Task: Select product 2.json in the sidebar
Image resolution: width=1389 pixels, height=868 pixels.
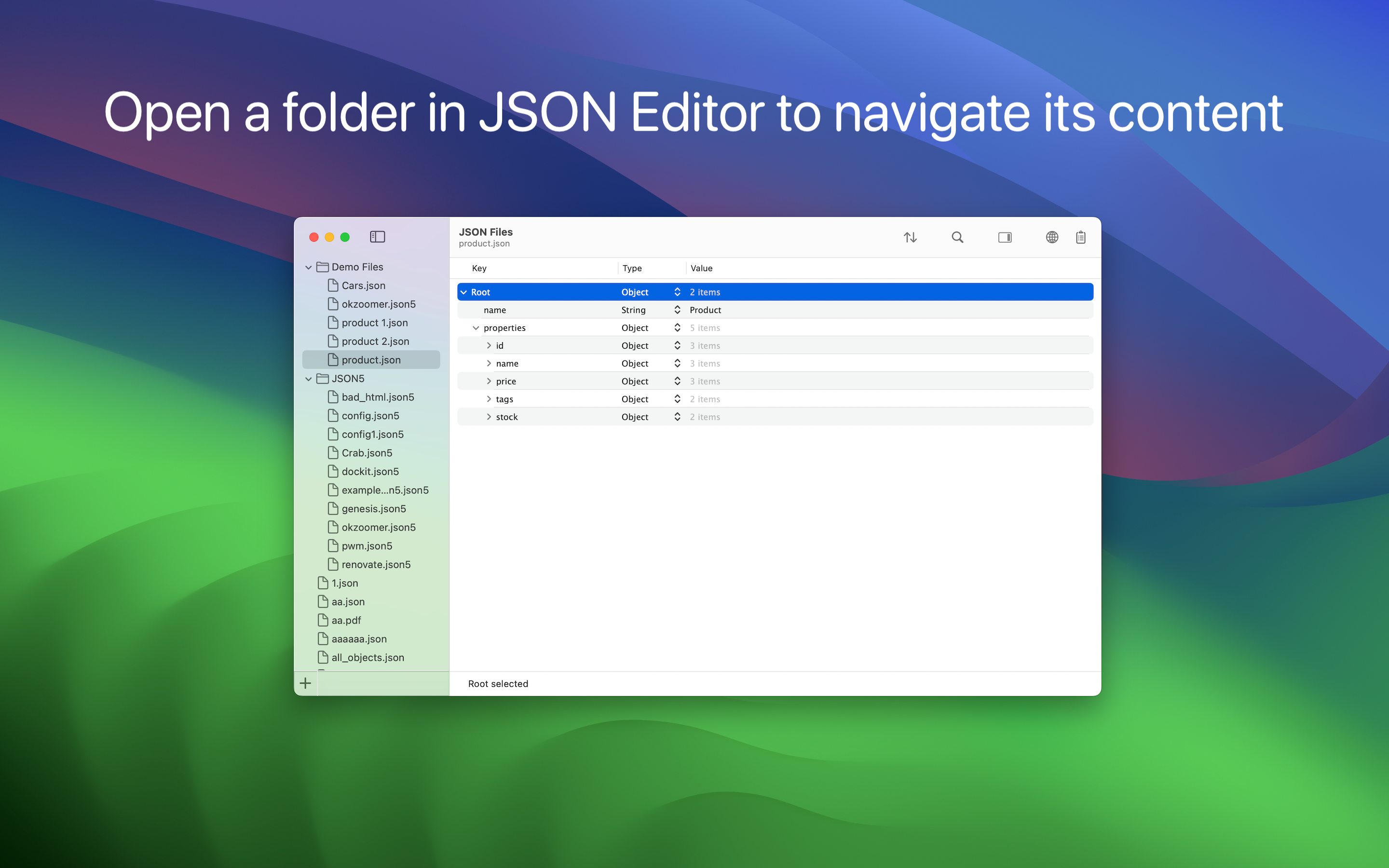Action: click(375, 341)
